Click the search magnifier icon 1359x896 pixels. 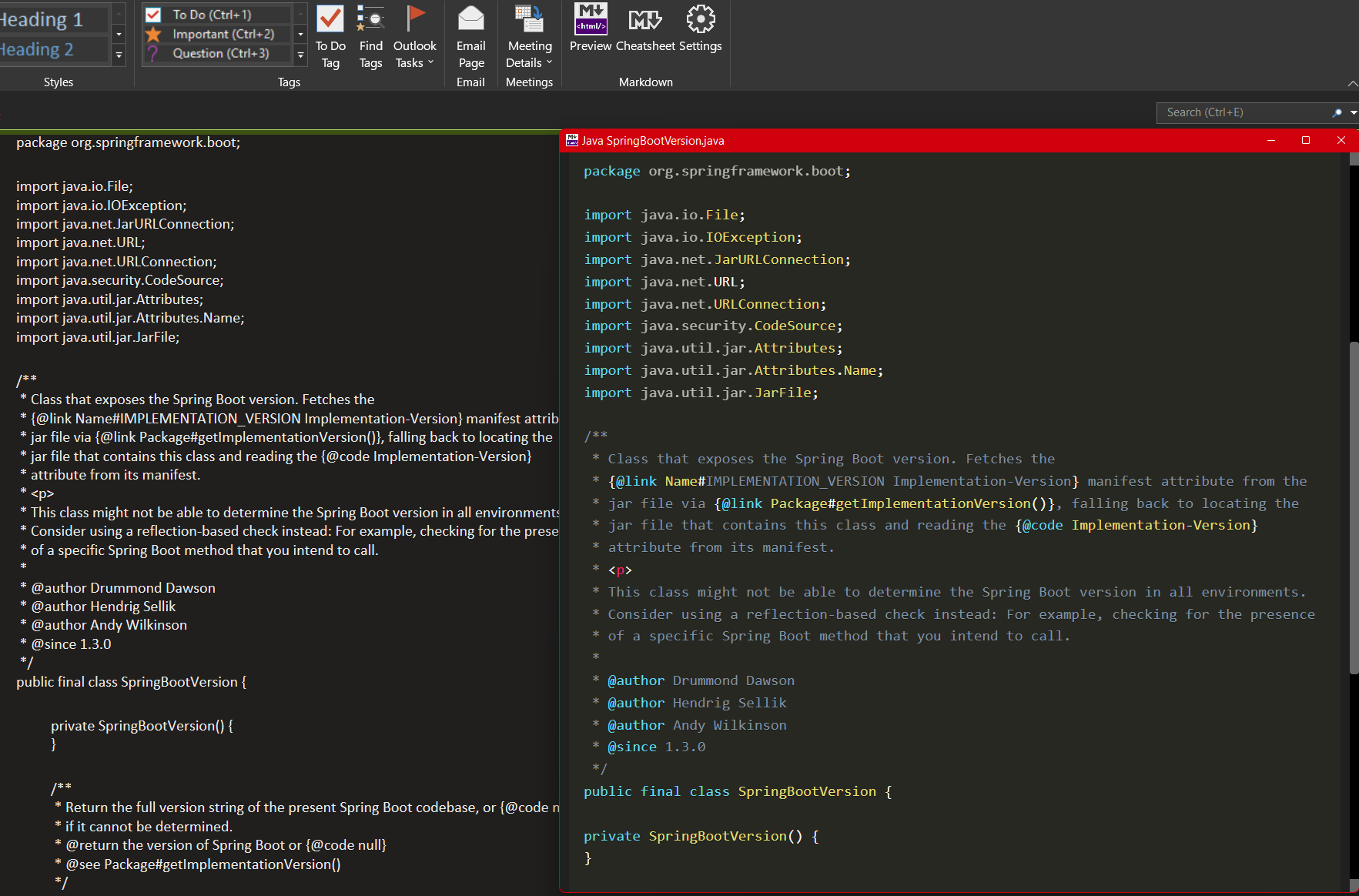(1337, 112)
